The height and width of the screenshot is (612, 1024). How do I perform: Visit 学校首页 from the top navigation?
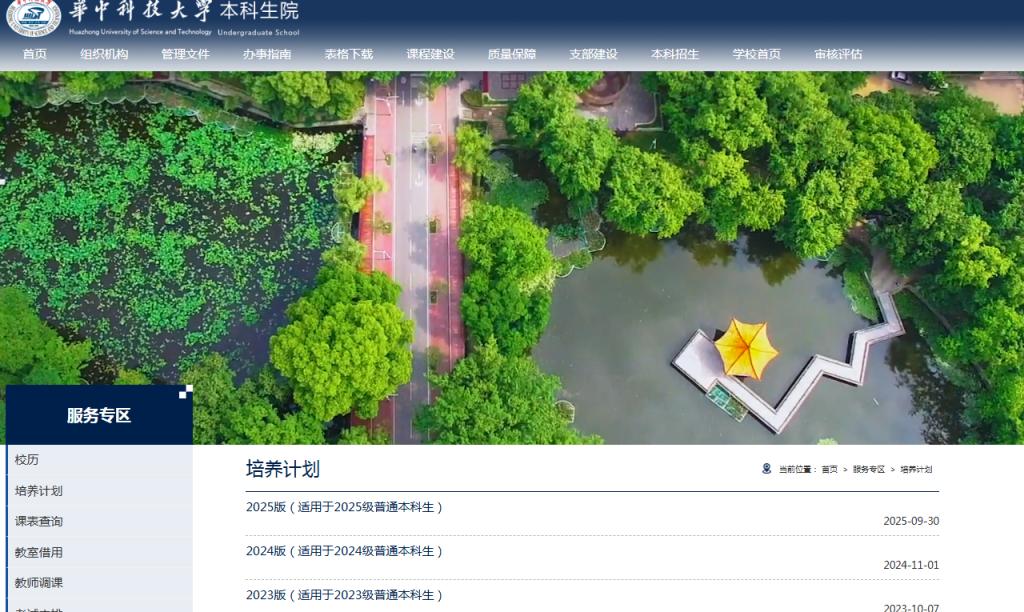point(756,54)
